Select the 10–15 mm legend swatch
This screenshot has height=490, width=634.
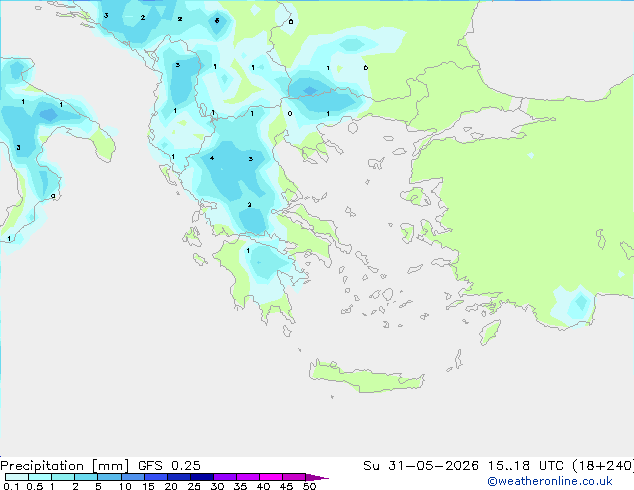(x=133, y=477)
